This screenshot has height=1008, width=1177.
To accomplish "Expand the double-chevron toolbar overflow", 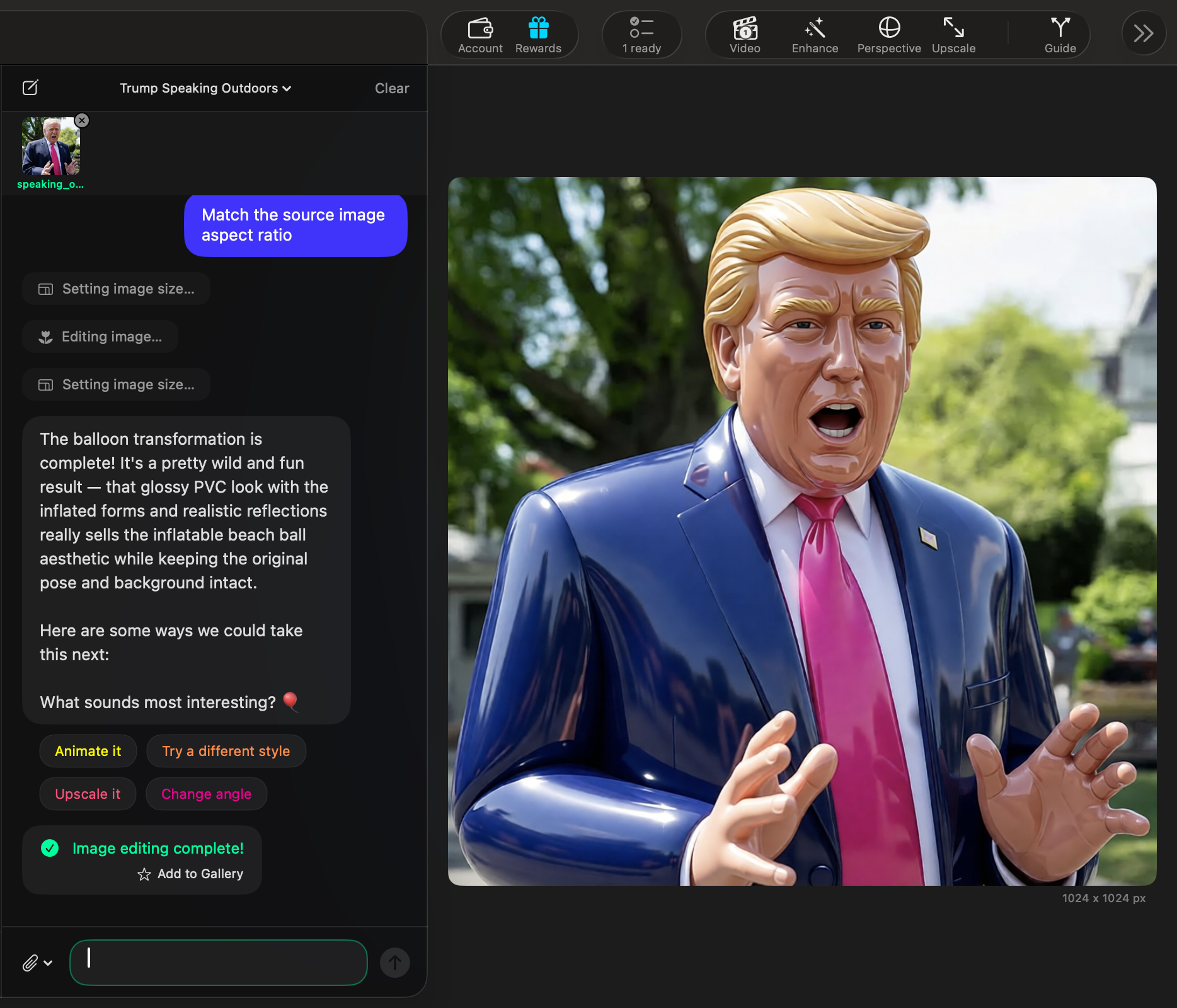I will pyautogui.click(x=1143, y=33).
